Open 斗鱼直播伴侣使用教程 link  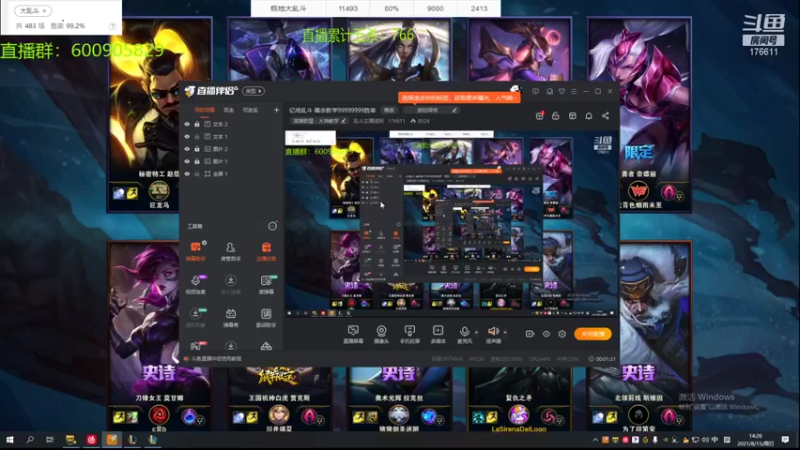point(216,359)
